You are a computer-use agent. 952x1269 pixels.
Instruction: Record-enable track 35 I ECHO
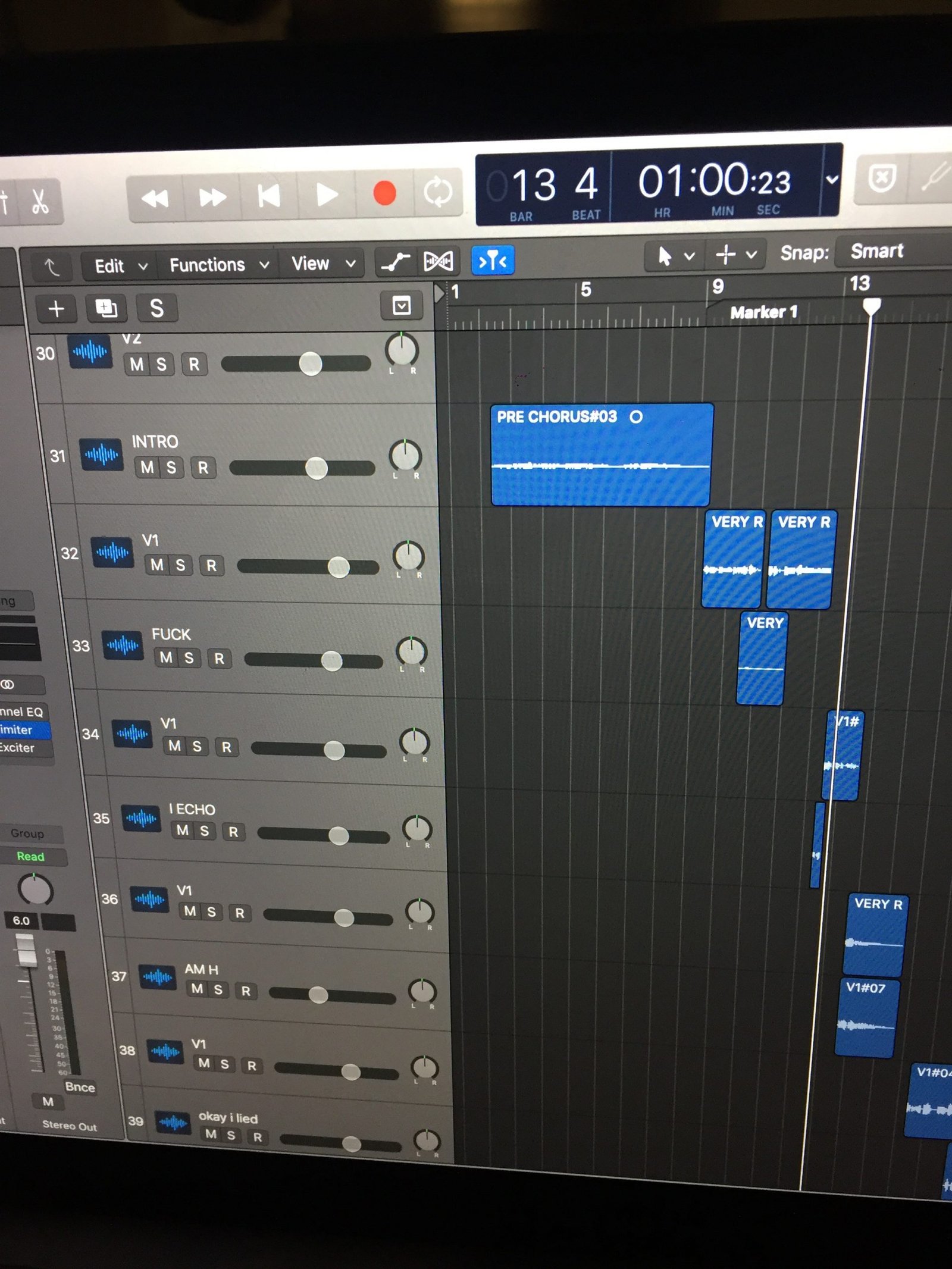[x=233, y=831]
